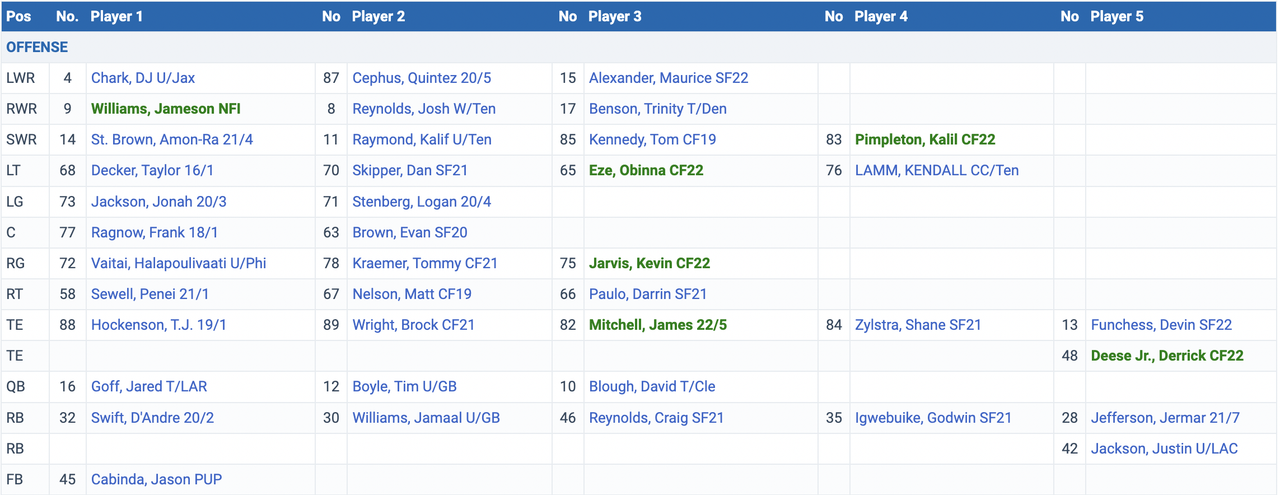Click Goff, Jared T/LAR link
Viewport: 1280px width, 495px height.
149,387
